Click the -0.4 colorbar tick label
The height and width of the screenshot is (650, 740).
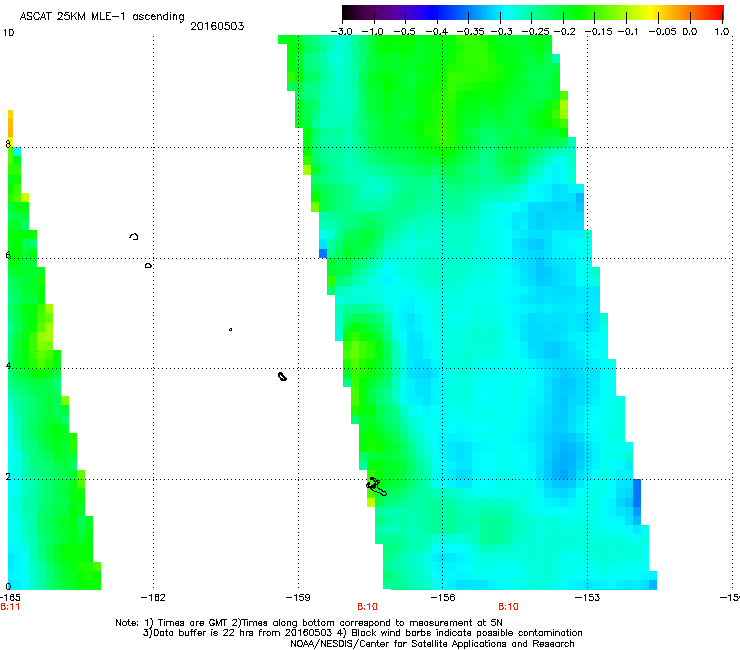(437, 32)
